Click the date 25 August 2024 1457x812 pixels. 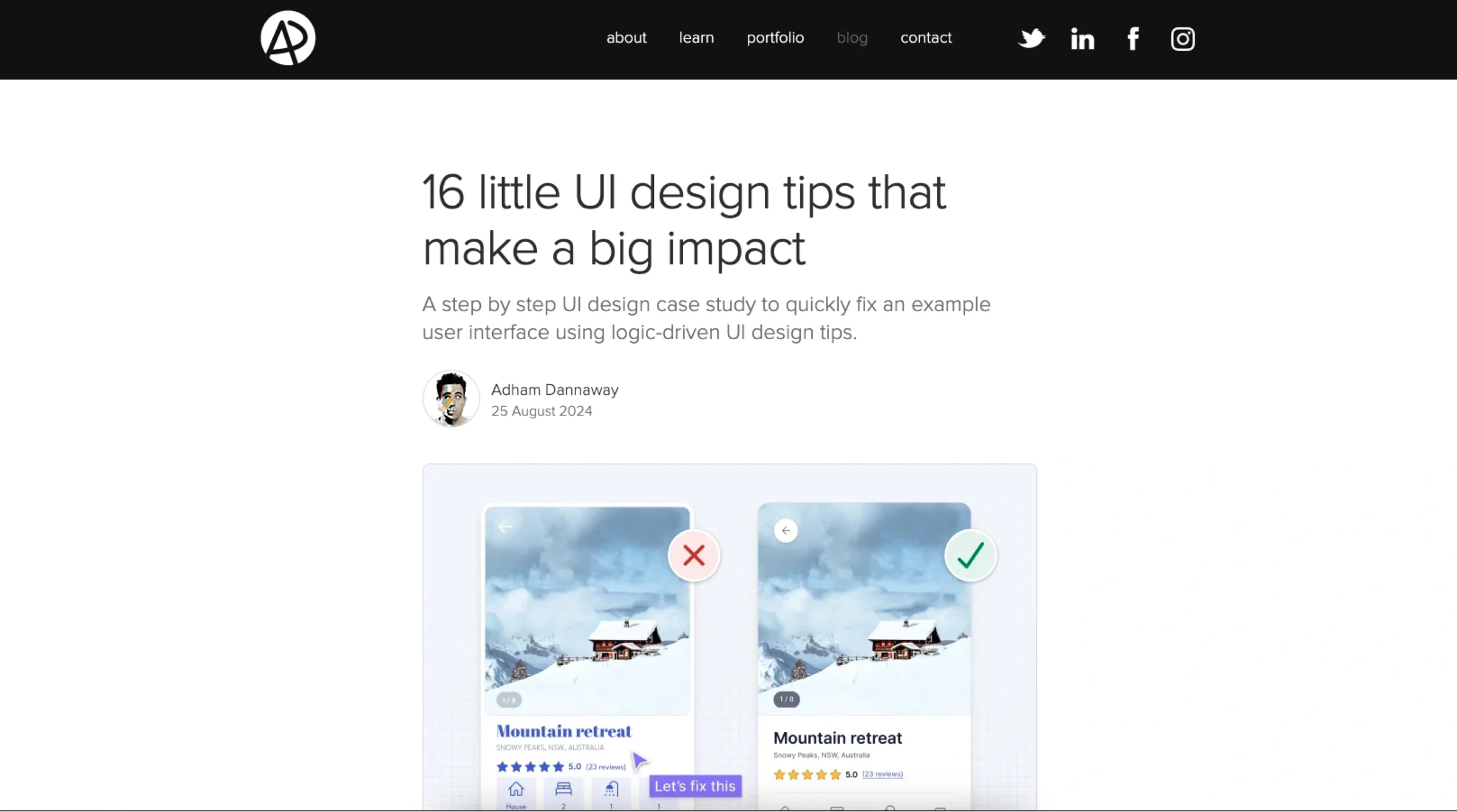[x=542, y=411]
